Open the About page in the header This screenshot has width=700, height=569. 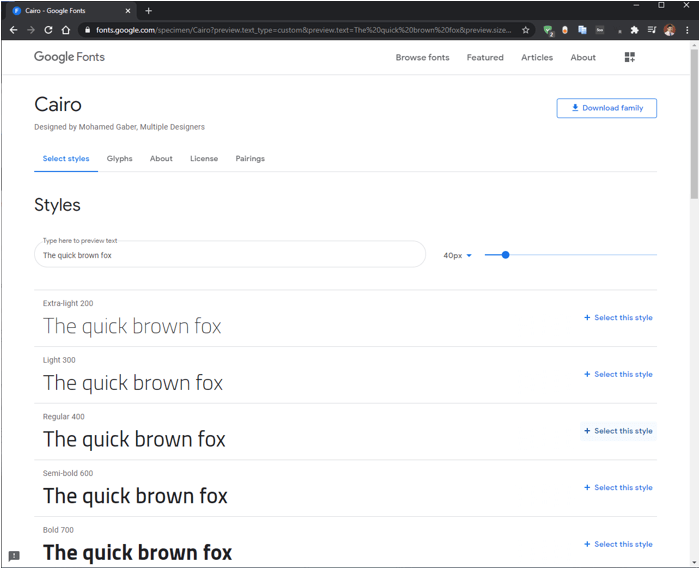pyautogui.click(x=583, y=57)
